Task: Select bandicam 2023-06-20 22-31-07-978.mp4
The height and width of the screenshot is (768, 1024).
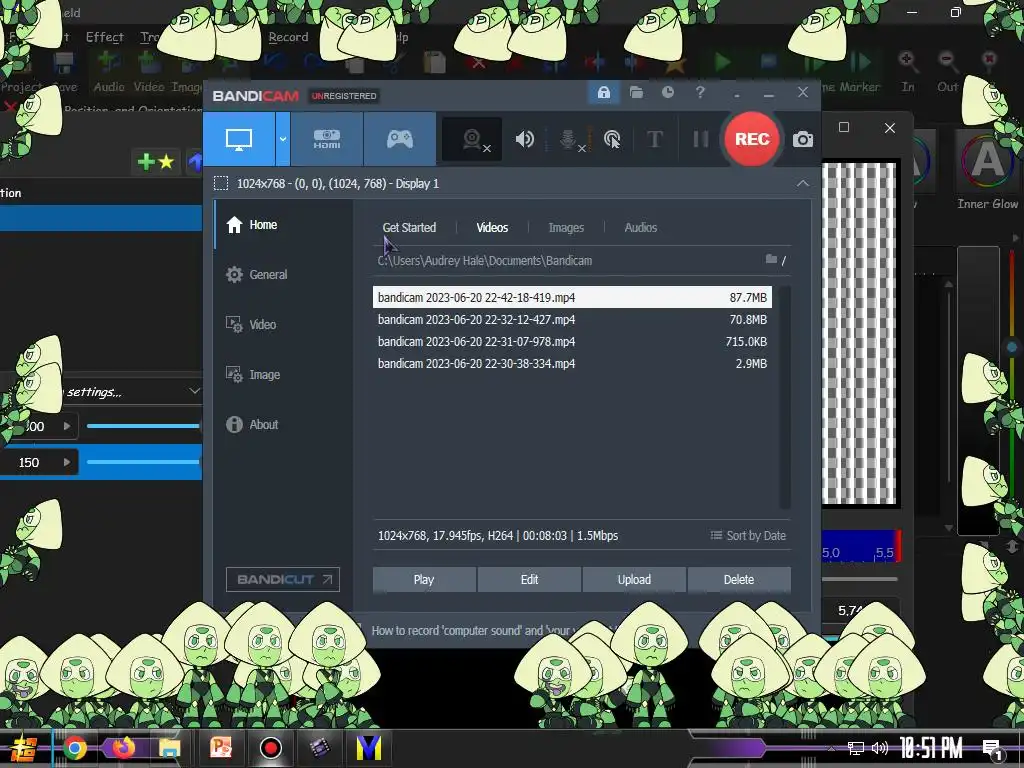Action: tap(572, 342)
